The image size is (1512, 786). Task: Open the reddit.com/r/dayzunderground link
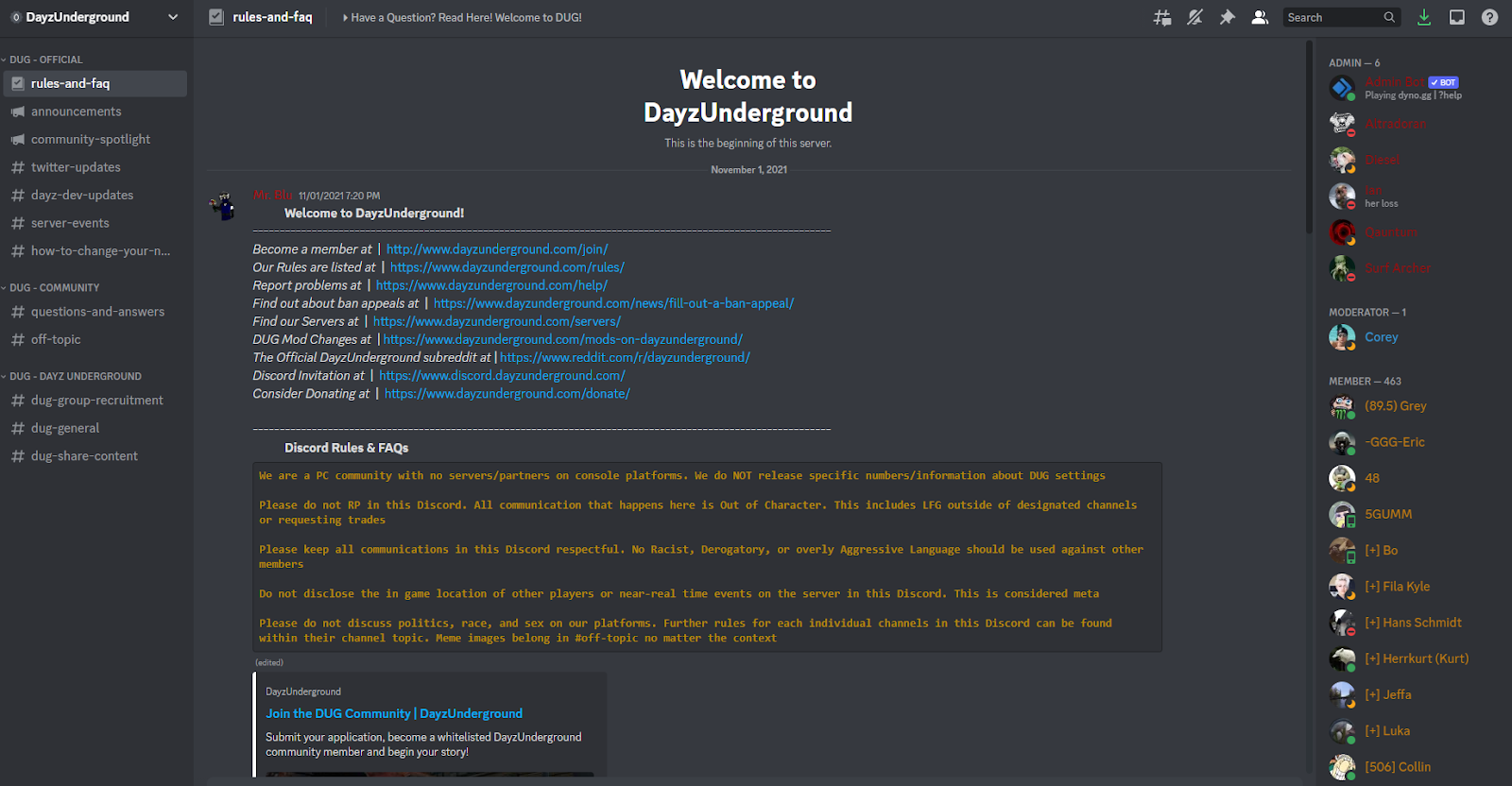pos(625,357)
